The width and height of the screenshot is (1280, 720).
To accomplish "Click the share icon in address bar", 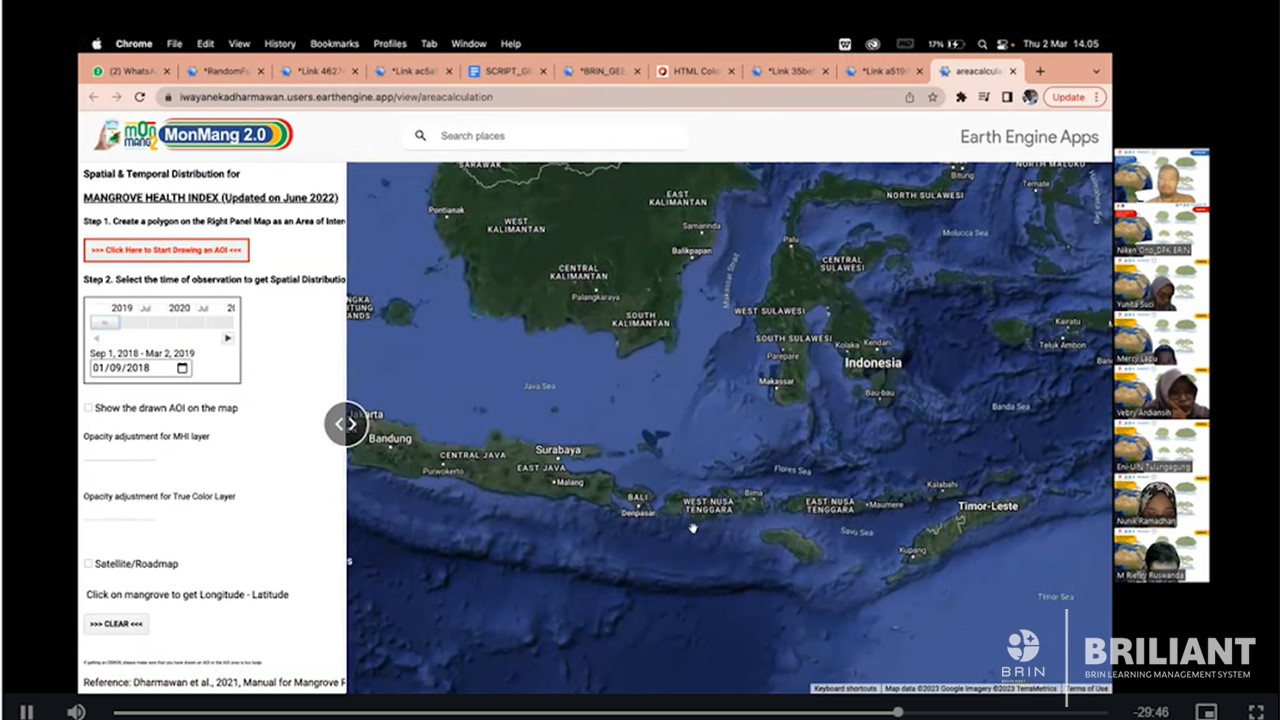I will click(x=909, y=97).
